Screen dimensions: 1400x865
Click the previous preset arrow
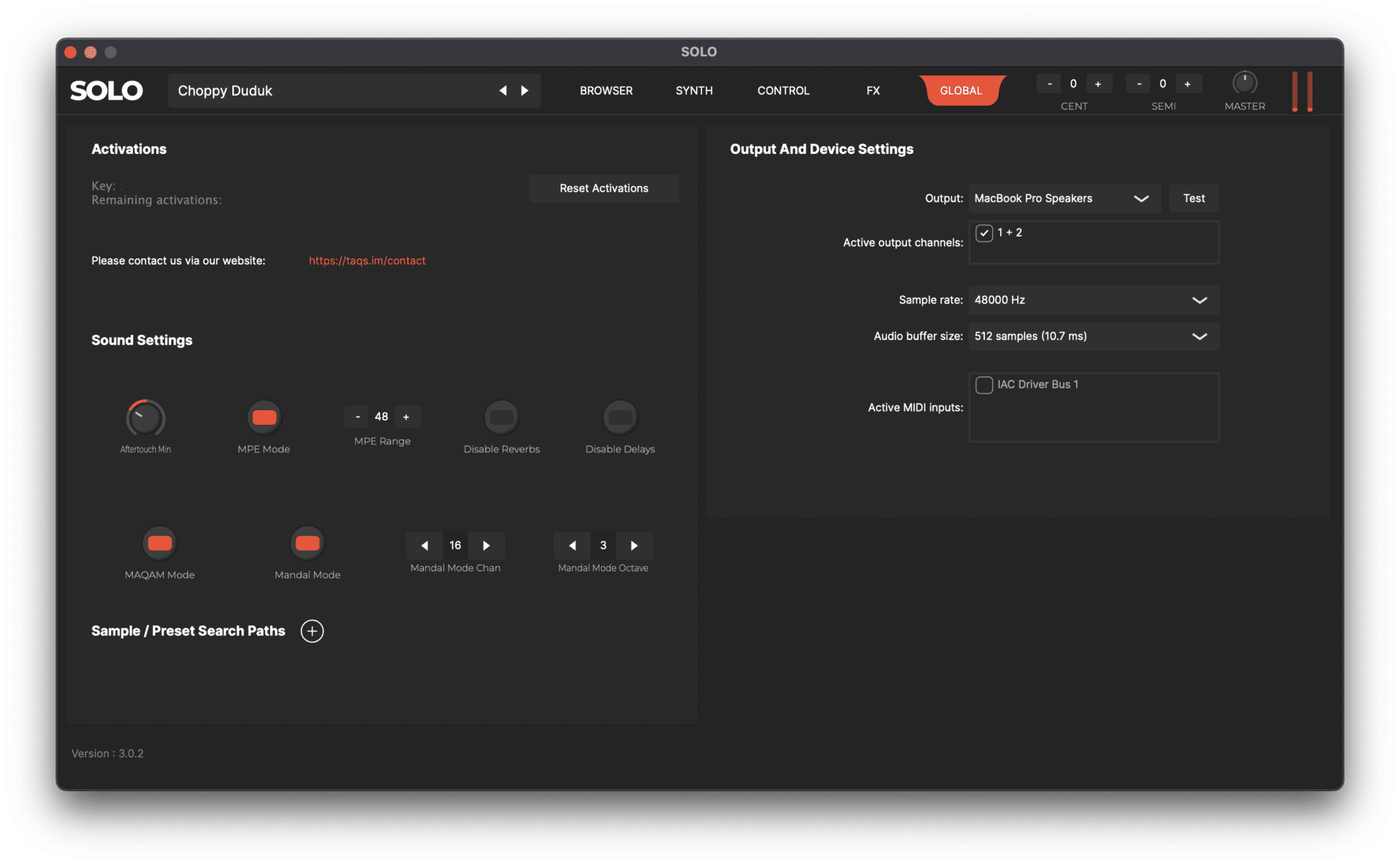[503, 90]
